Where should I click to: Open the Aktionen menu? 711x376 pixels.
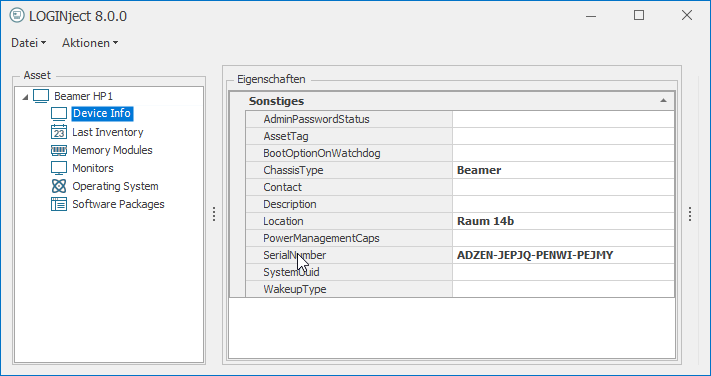click(90, 43)
